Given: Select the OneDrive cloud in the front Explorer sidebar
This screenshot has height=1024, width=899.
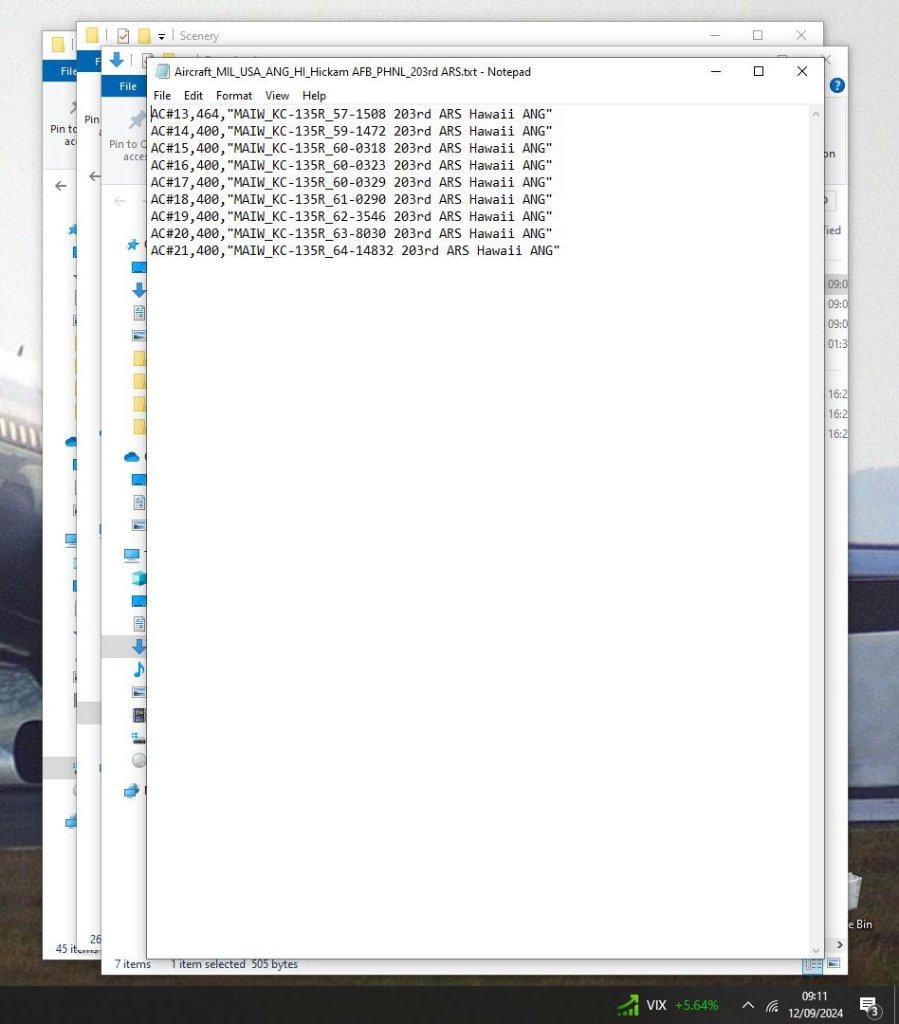Looking at the screenshot, I should point(132,457).
